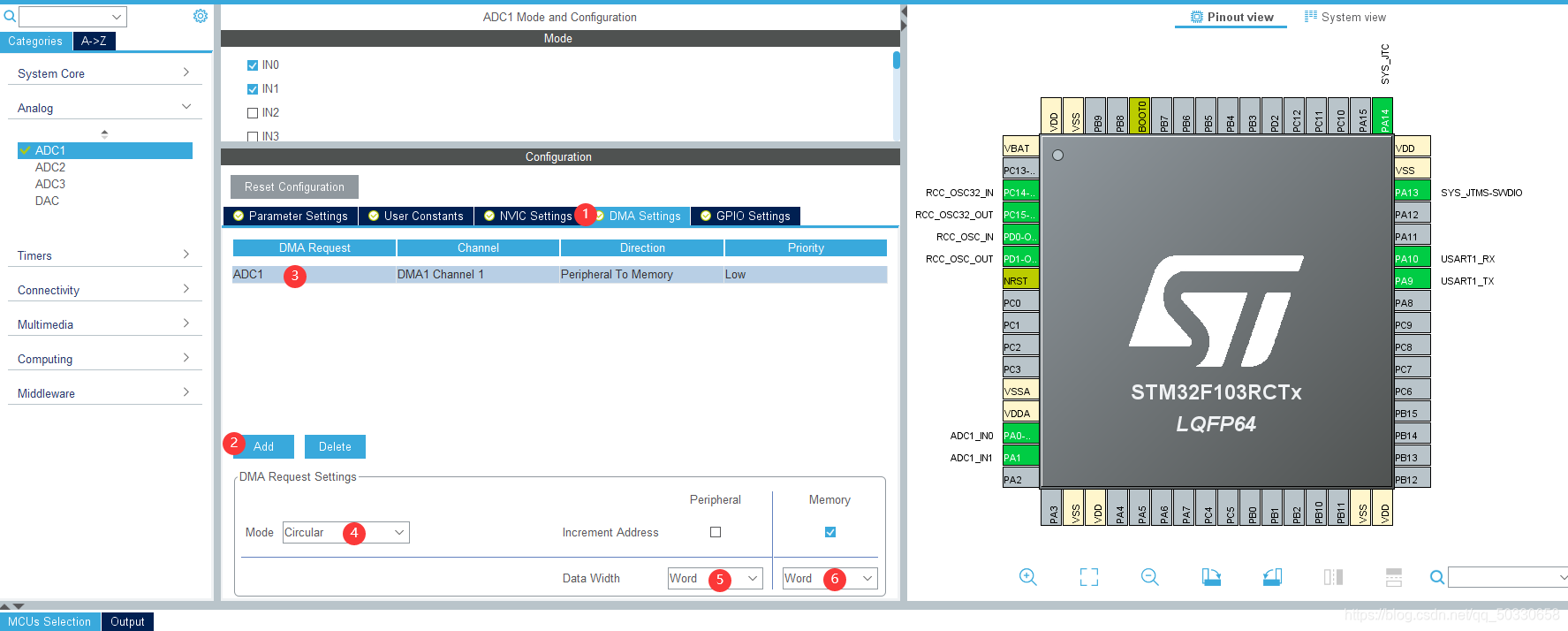
Task: Rotate the chip view counter-clockwise
Action: [1272, 577]
